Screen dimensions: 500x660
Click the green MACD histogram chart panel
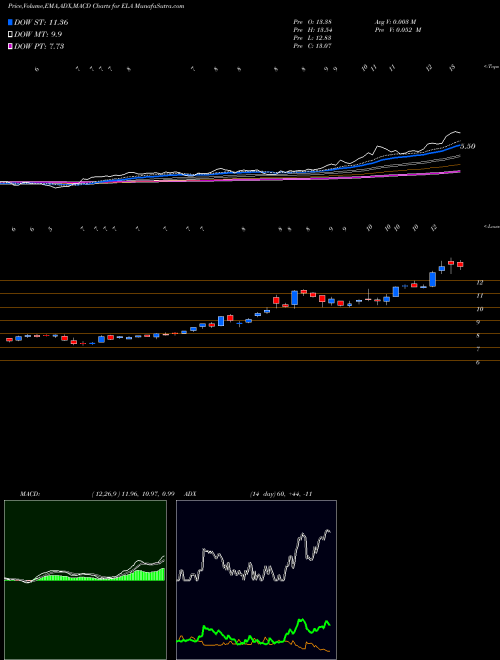(x=85, y=580)
